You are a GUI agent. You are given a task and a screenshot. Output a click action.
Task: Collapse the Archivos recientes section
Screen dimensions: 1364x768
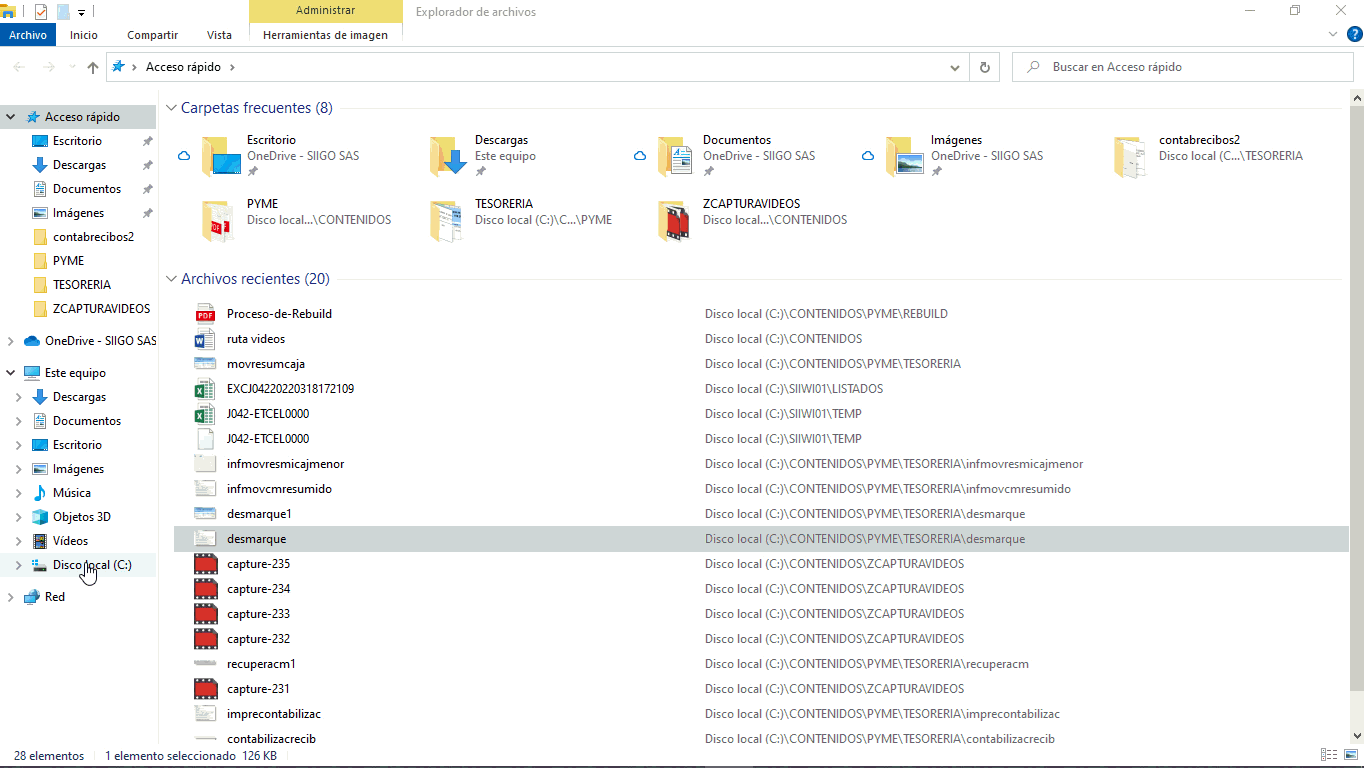(x=172, y=279)
